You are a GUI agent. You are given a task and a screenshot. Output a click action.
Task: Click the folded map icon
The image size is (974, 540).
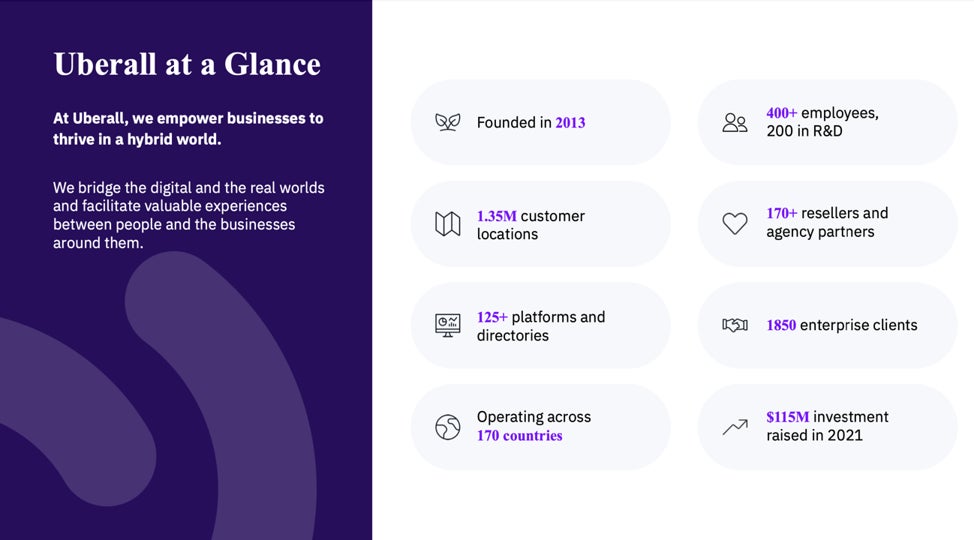(447, 224)
